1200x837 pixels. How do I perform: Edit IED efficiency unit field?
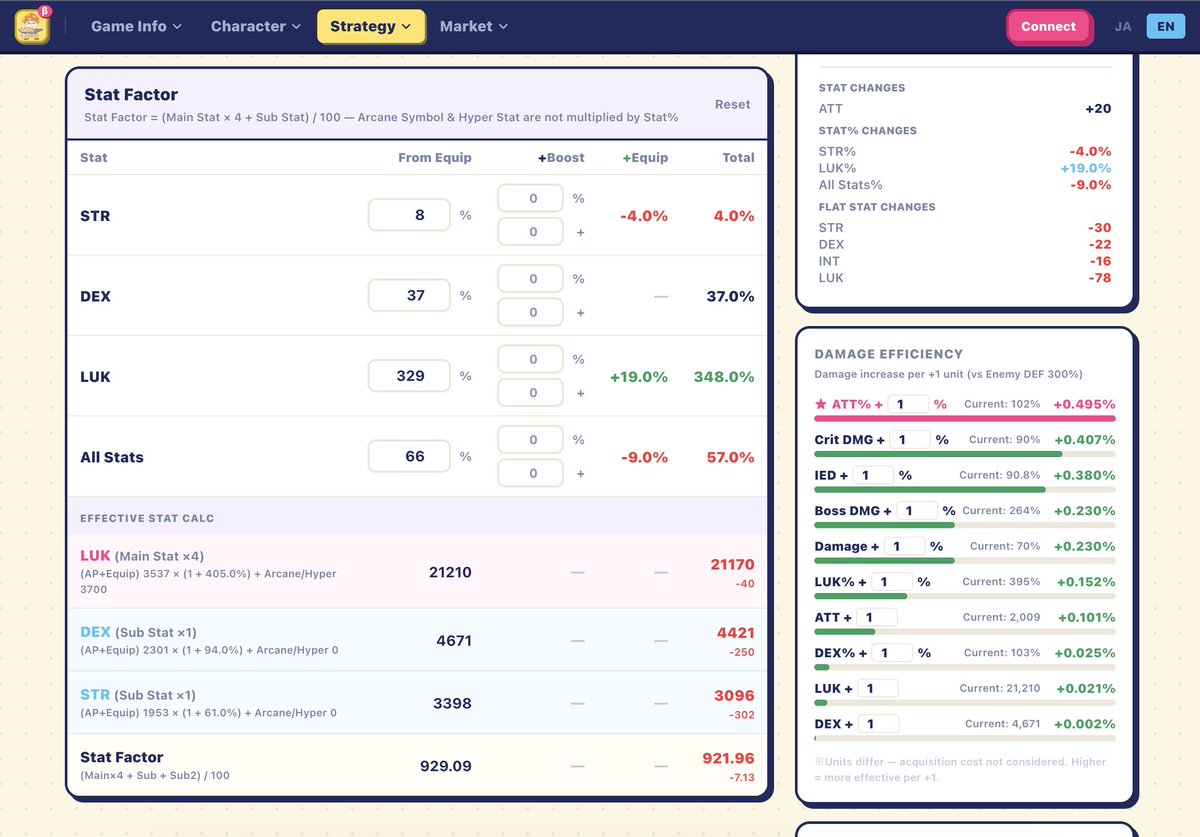[873, 475]
